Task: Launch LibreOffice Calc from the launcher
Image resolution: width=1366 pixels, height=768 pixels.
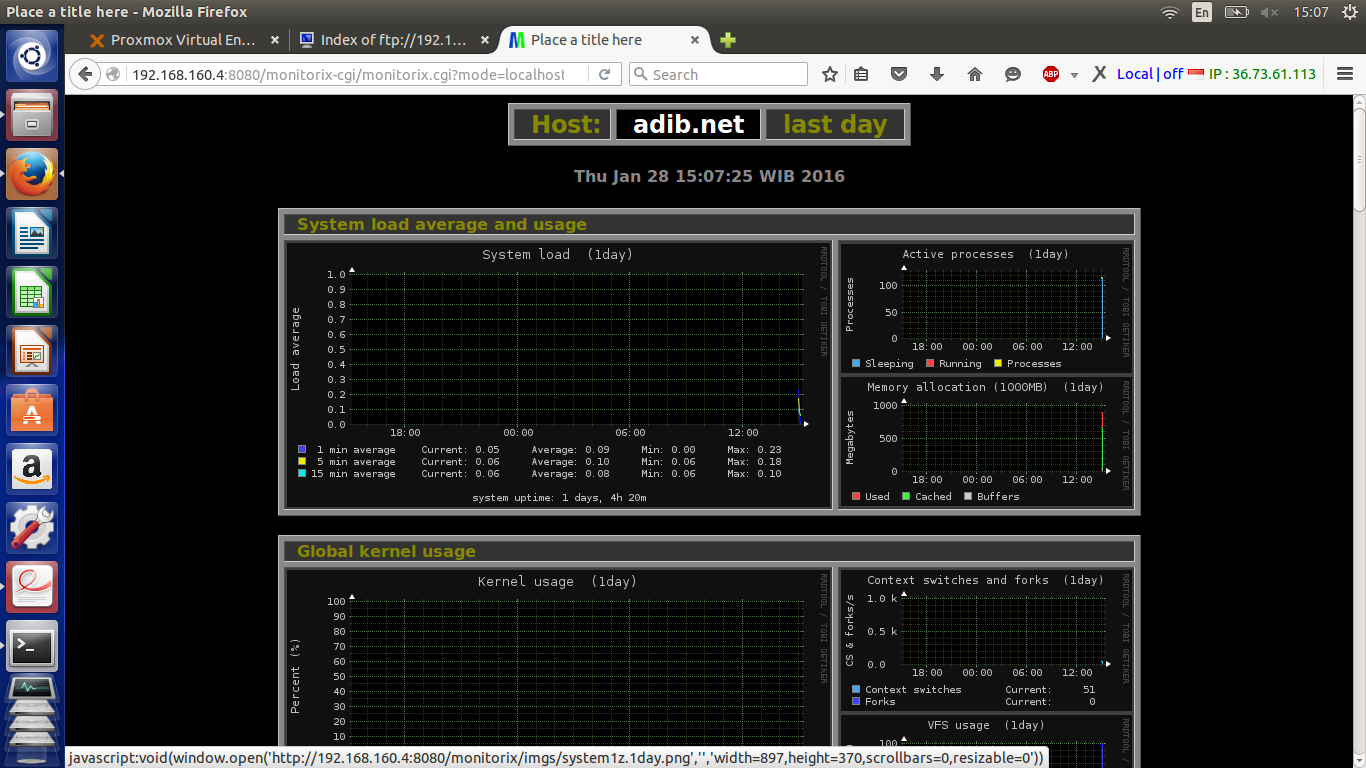Action: [32, 292]
